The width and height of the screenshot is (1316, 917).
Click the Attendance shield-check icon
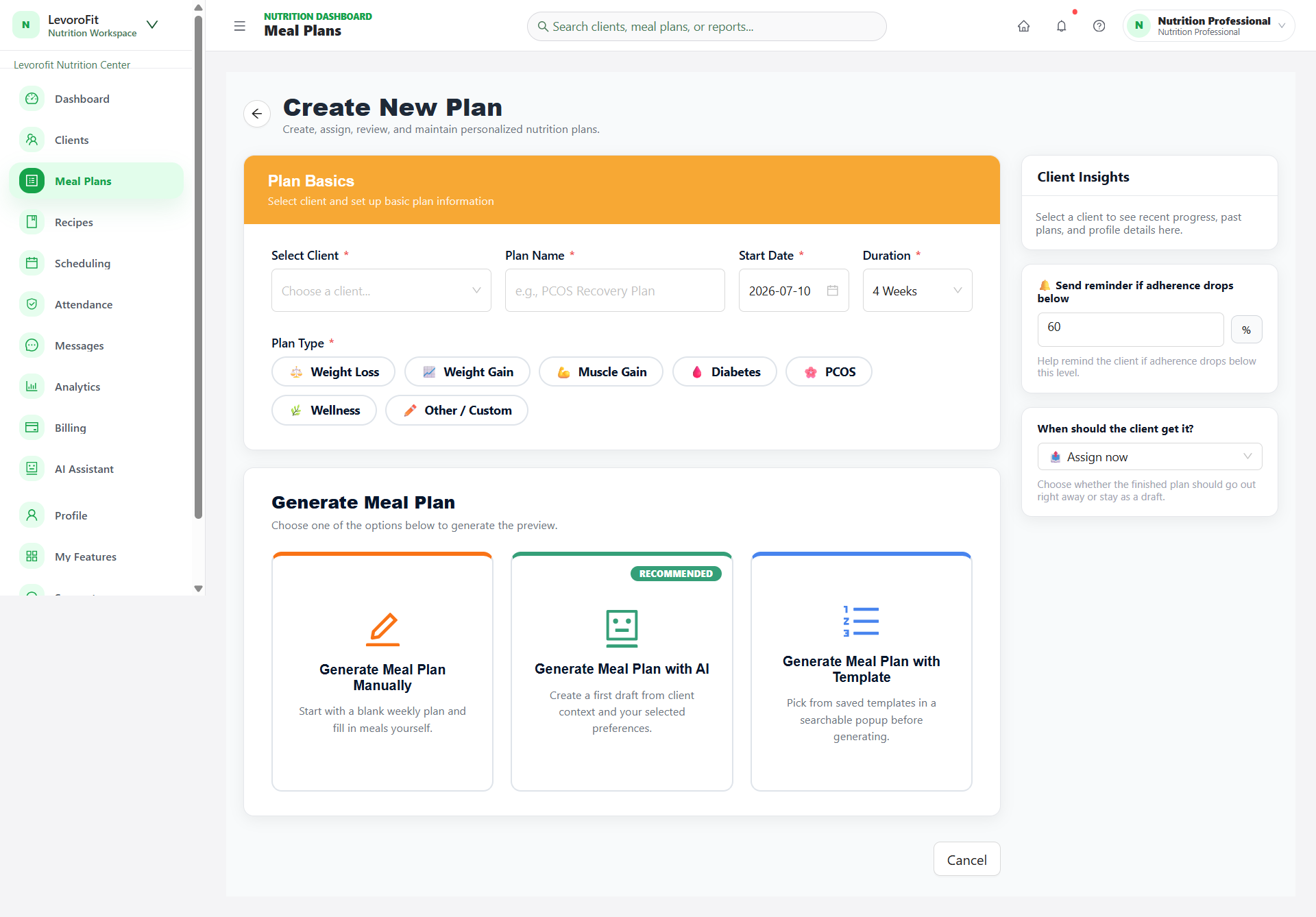pyautogui.click(x=32, y=304)
